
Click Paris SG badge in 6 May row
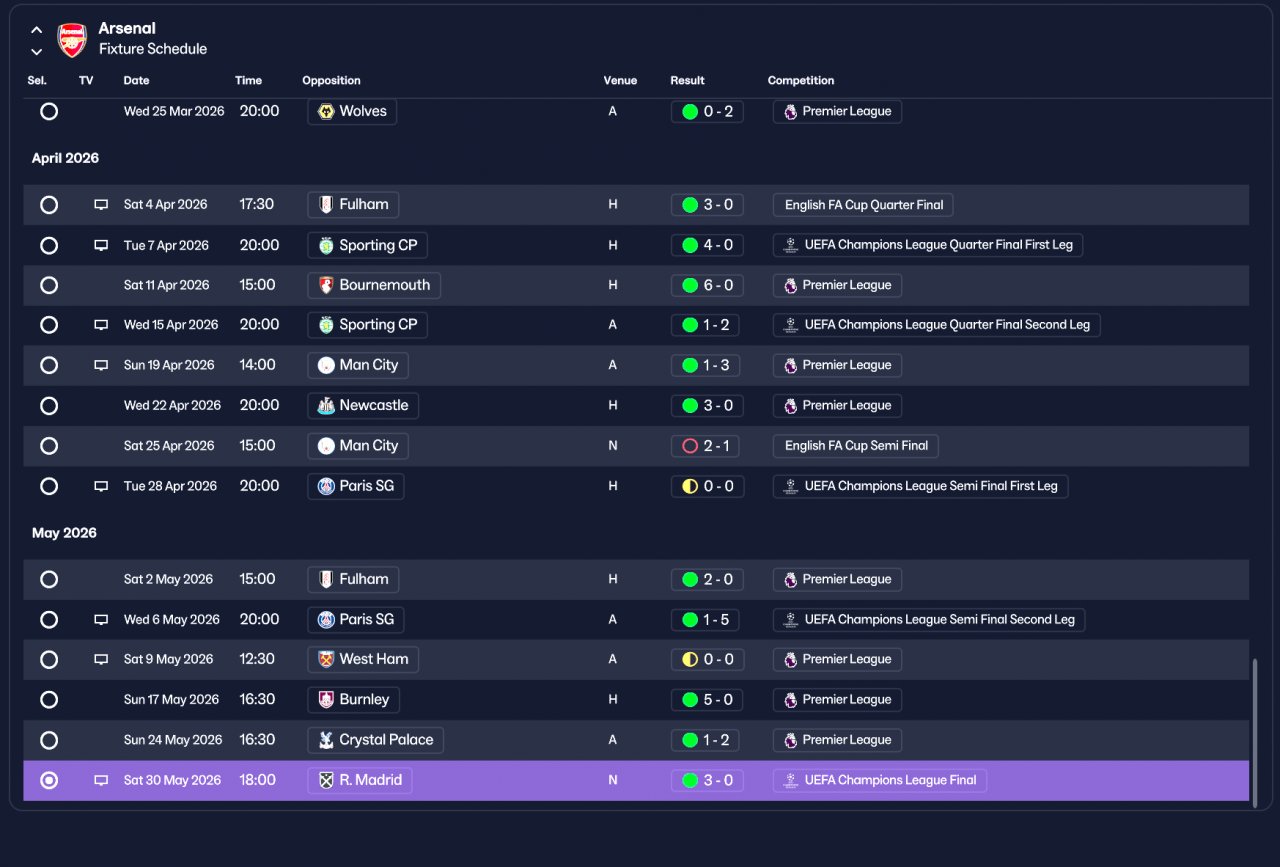pos(326,620)
